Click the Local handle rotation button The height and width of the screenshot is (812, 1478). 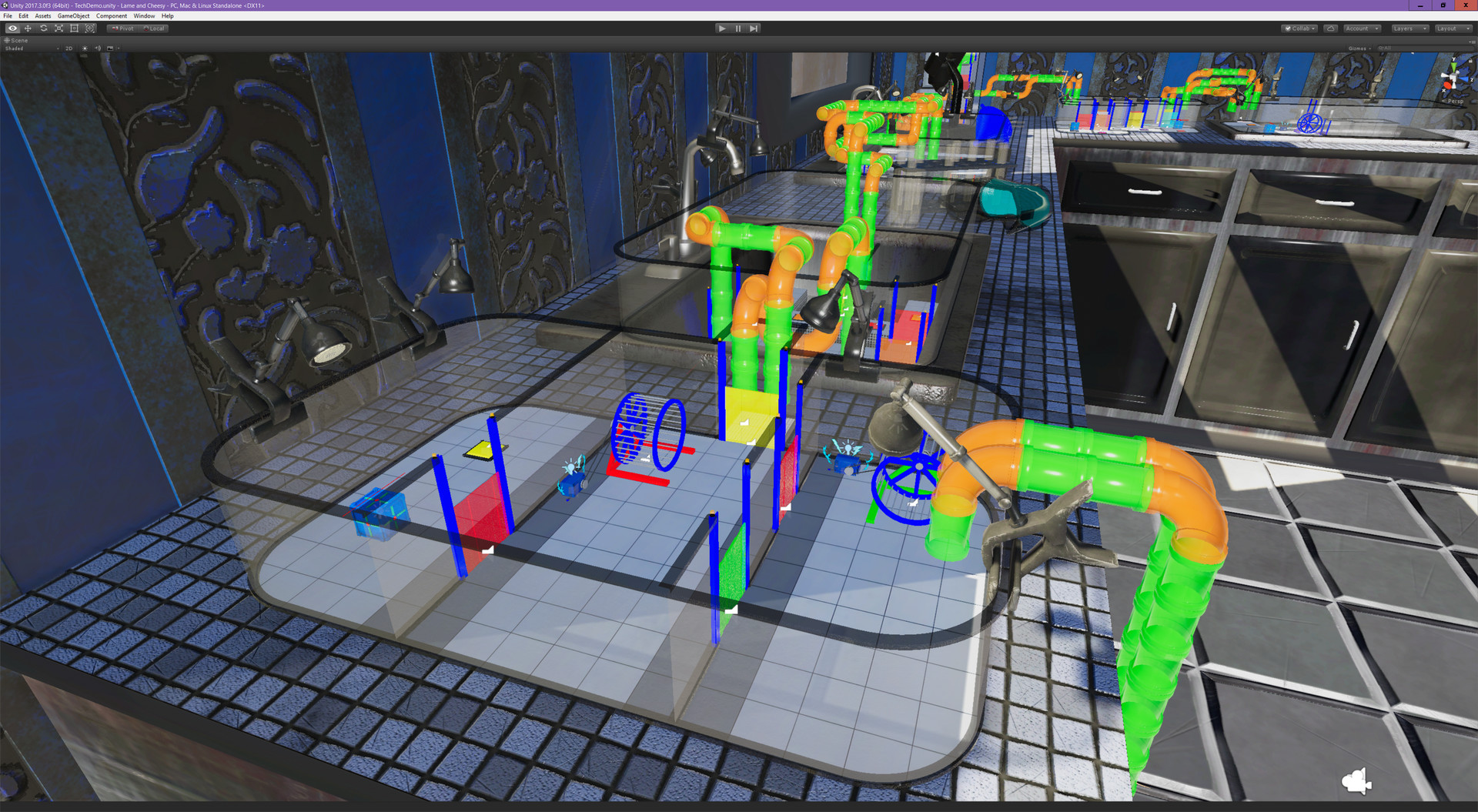coord(155,28)
